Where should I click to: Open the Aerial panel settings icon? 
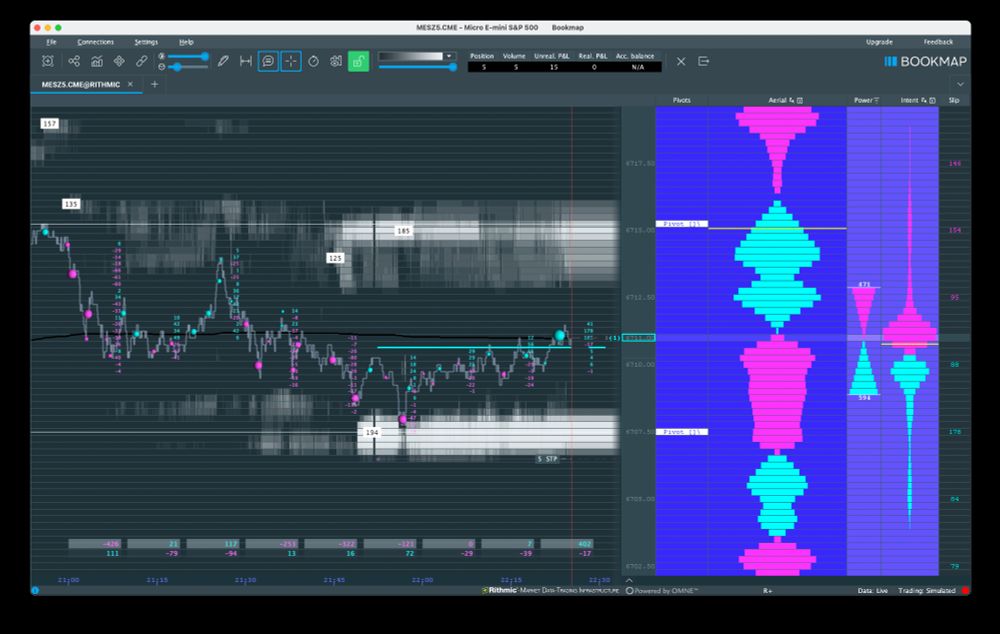point(800,100)
